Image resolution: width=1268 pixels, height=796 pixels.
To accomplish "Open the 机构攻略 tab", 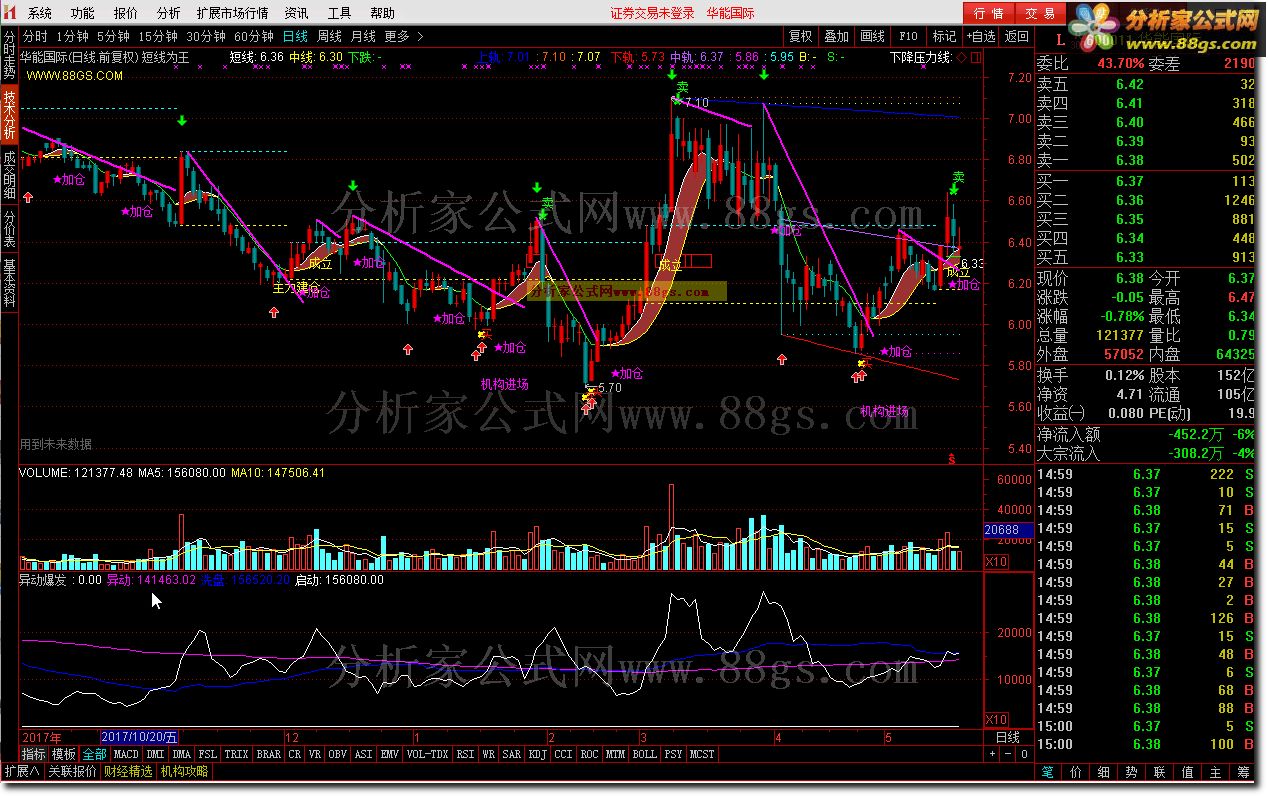I will point(184,771).
